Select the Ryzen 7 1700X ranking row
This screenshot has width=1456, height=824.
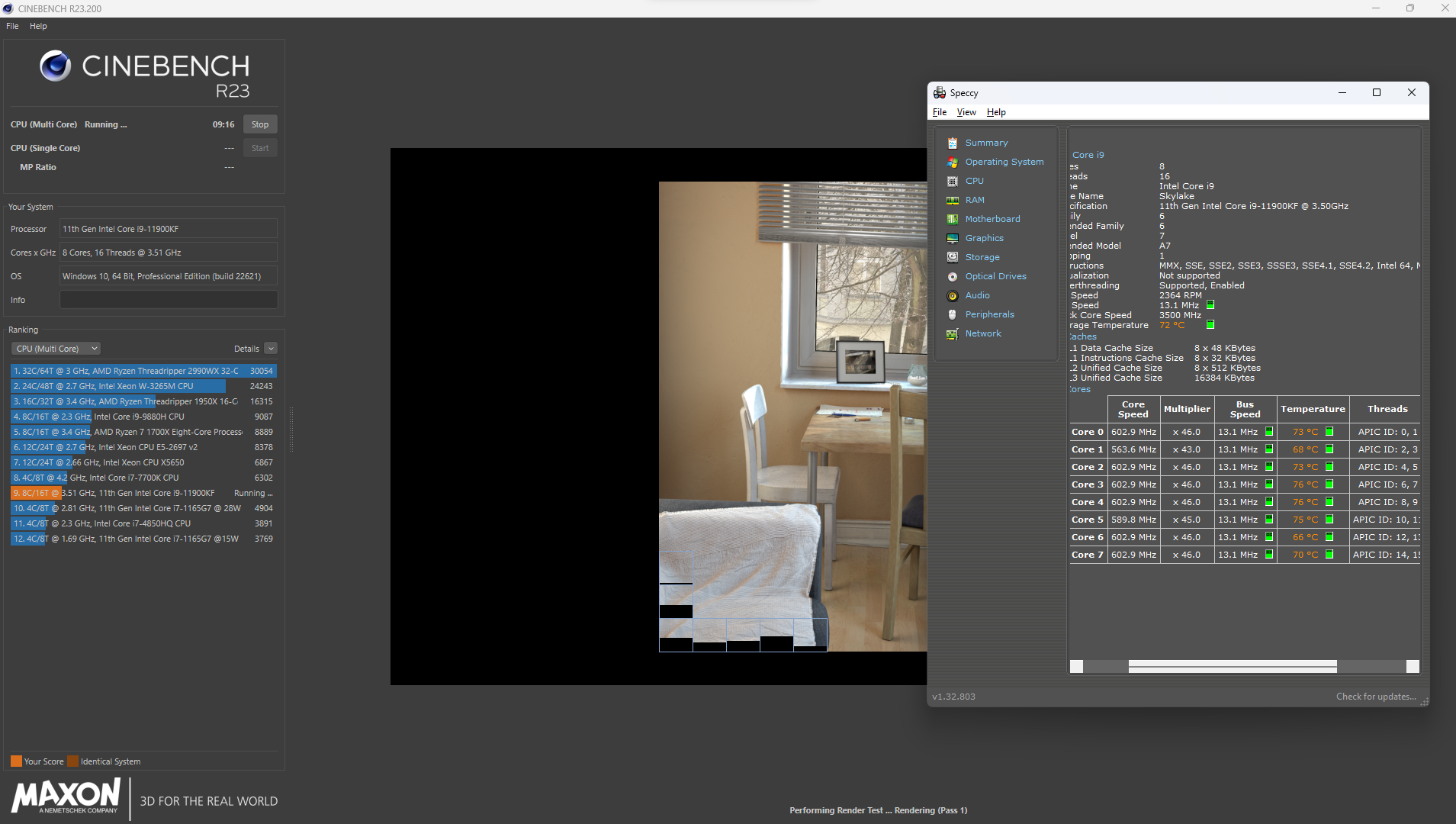coord(143,432)
